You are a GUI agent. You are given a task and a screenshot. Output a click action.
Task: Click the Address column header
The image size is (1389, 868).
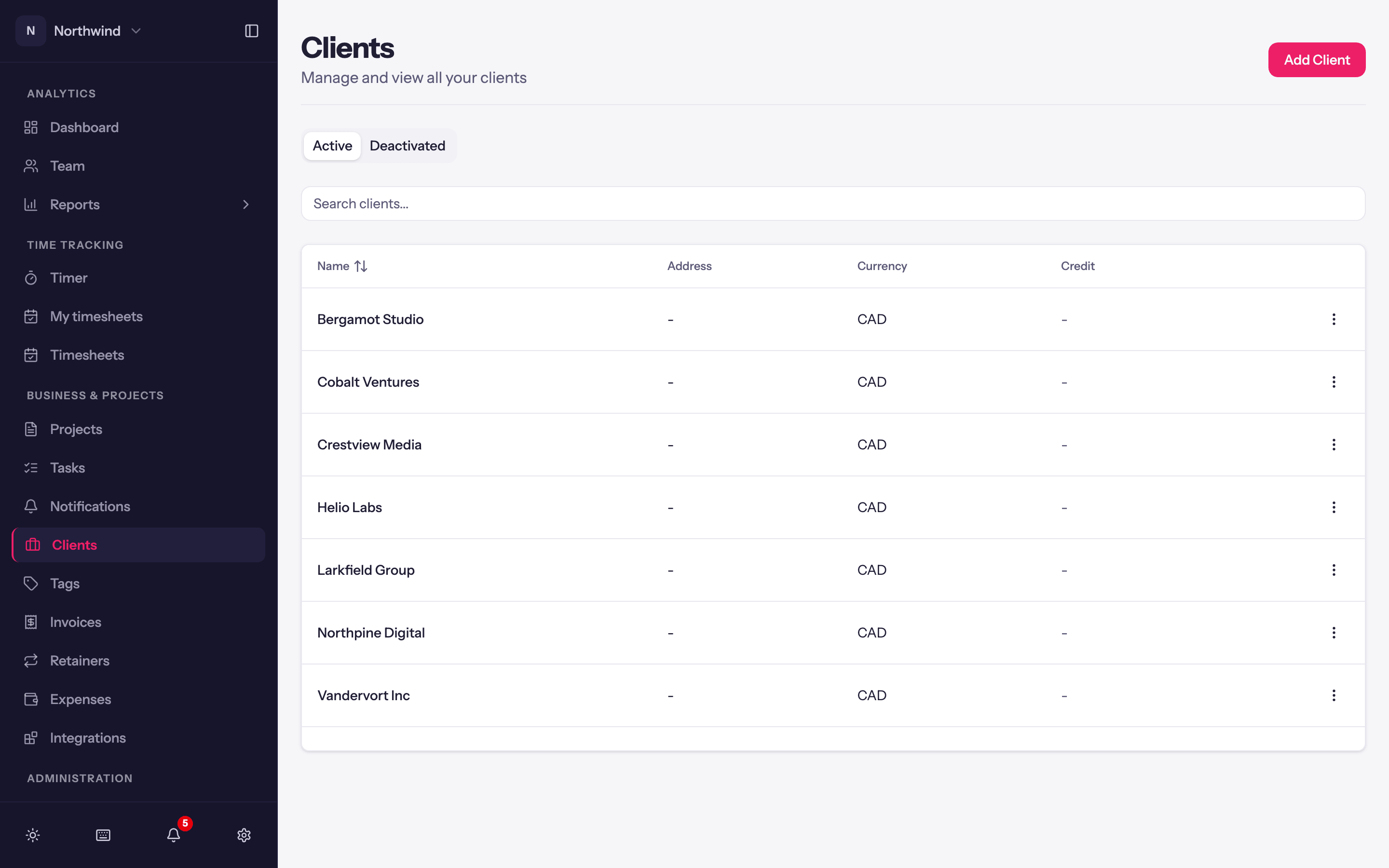(x=689, y=266)
